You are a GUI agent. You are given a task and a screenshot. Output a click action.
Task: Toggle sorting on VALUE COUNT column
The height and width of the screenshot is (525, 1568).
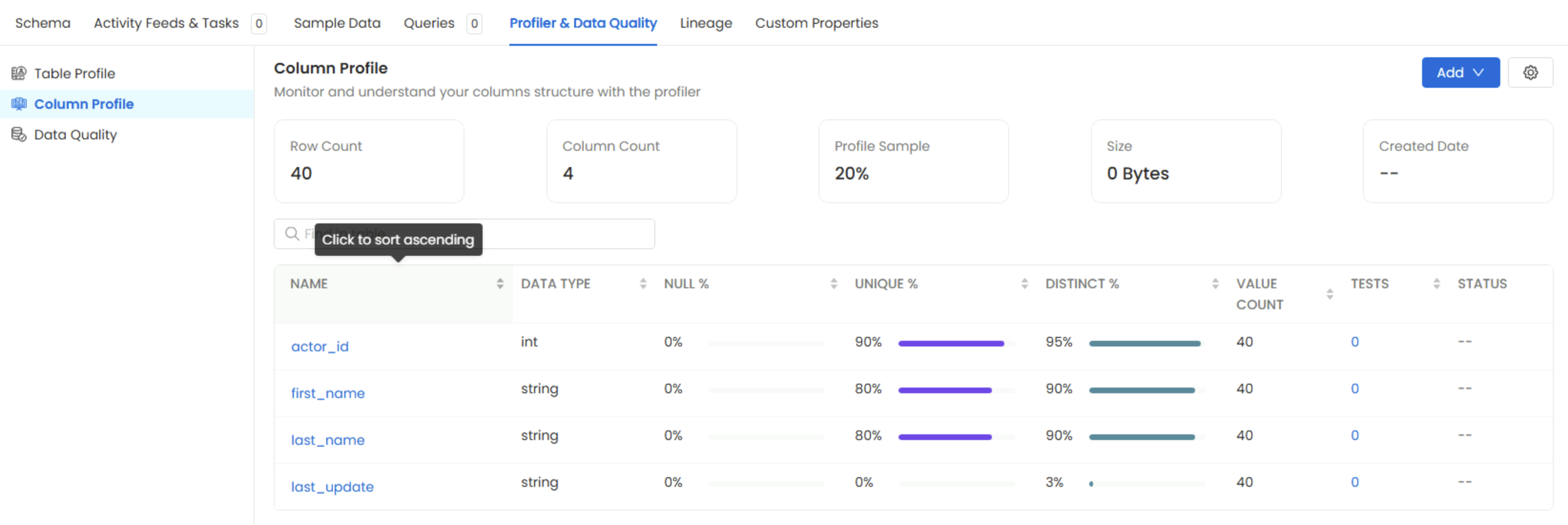pyautogui.click(x=1330, y=294)
